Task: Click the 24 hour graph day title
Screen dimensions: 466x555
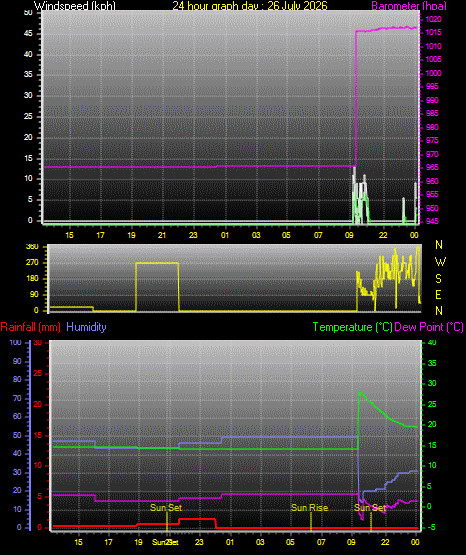Action: 250,6
